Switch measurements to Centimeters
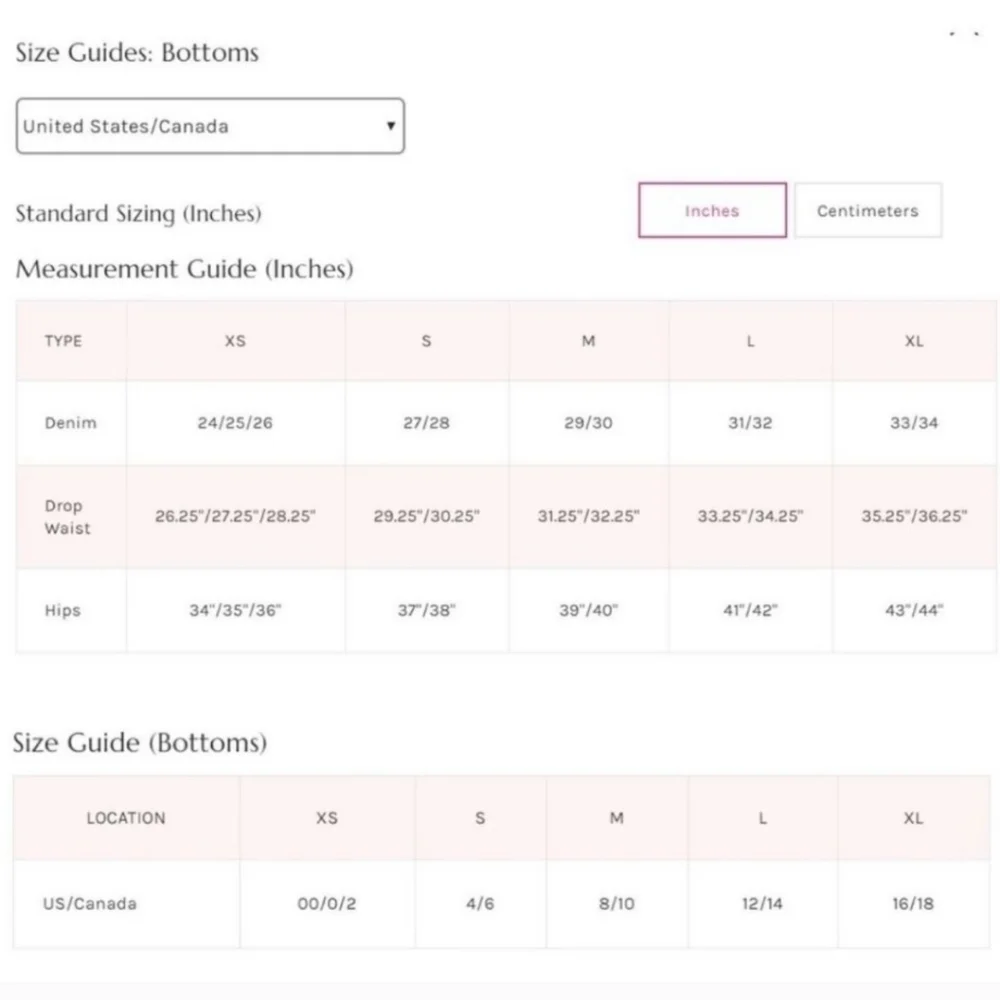This screenshot has width=1000, height=1000. click(867, 210)
